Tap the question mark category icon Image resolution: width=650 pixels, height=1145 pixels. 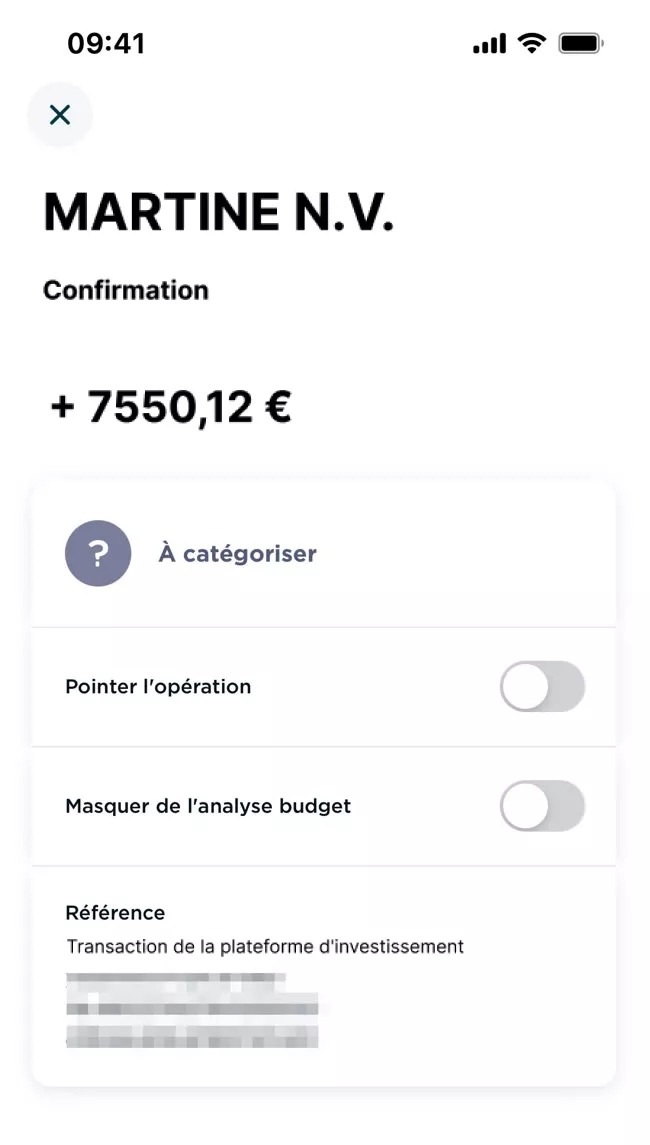point(98,553)
